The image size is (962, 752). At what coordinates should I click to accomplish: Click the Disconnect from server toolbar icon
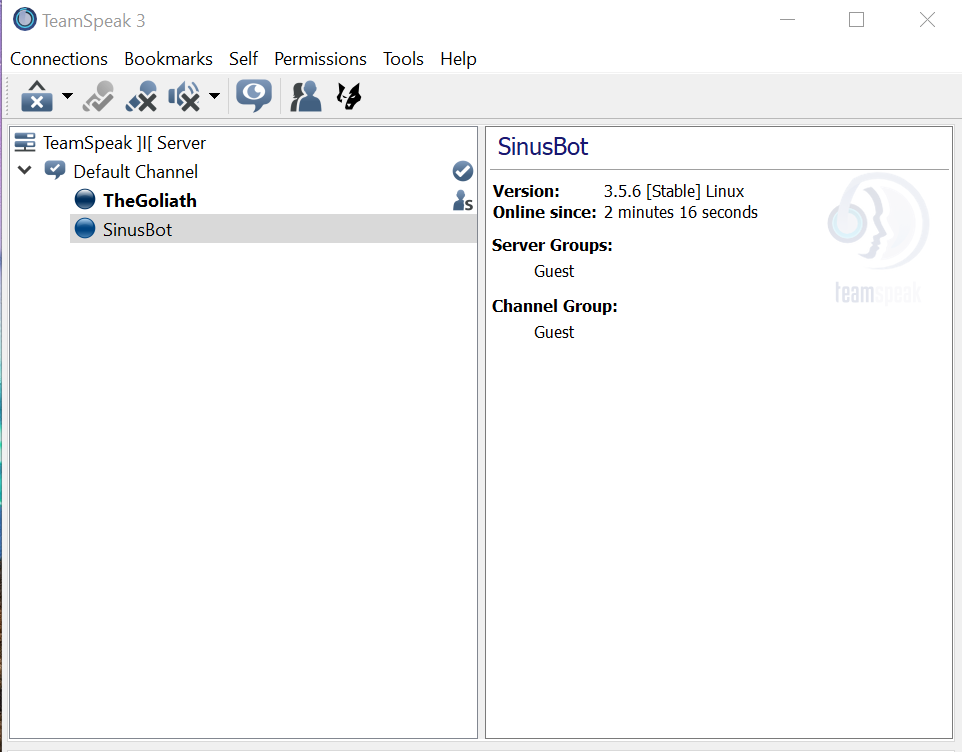(x=37, y=96)
